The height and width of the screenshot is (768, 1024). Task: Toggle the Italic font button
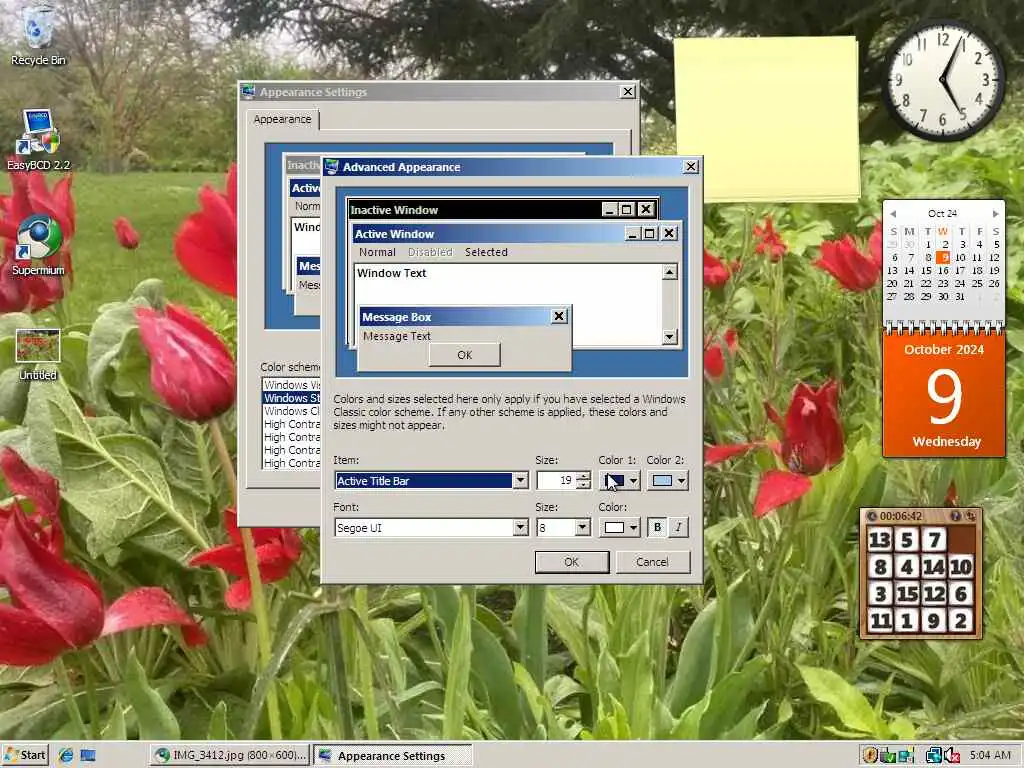679,528
